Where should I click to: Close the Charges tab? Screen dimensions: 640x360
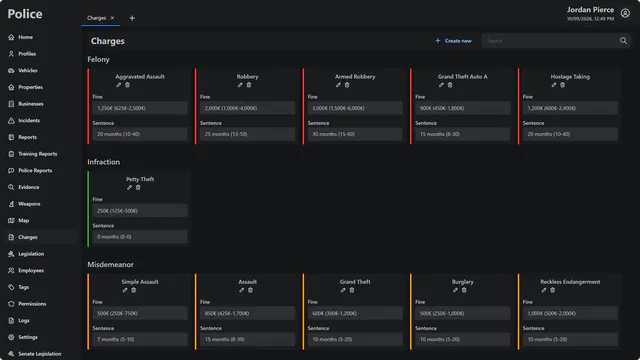[112, 18]
